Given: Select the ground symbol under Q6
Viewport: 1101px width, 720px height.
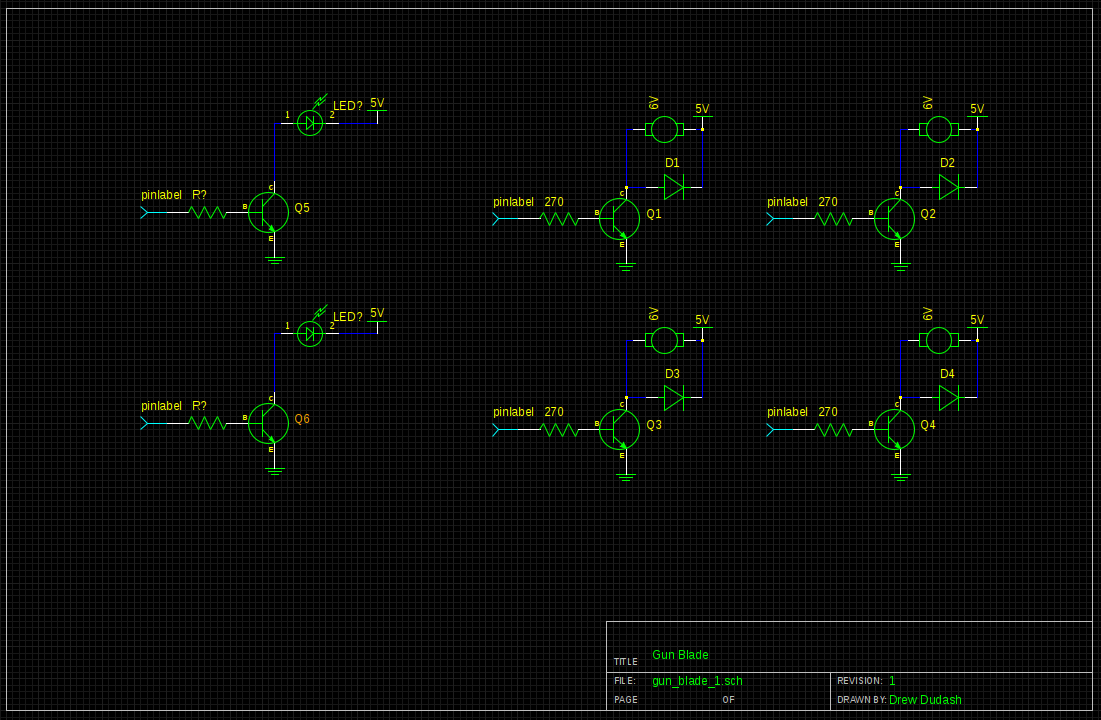Looking at the screenshot, I should pos(275,471).
